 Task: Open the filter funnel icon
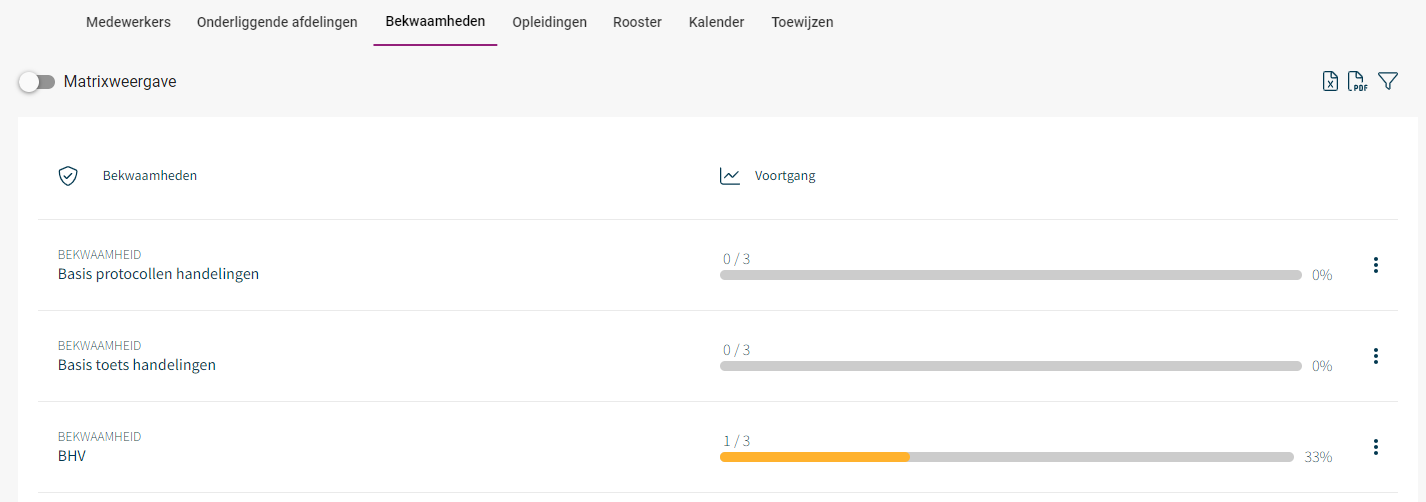click(1388, 82)
